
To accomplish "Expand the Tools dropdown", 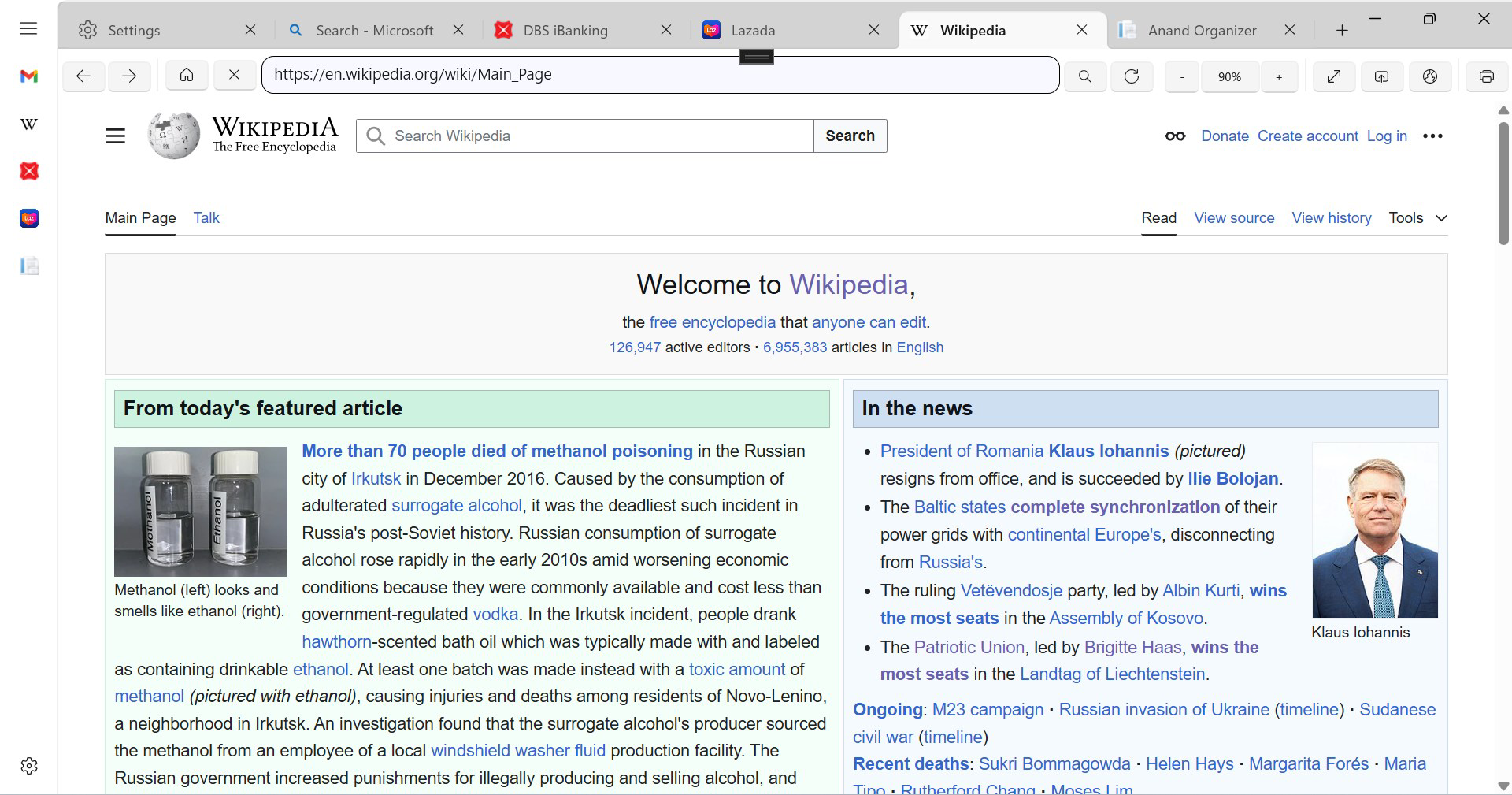I will point(1417,218).
